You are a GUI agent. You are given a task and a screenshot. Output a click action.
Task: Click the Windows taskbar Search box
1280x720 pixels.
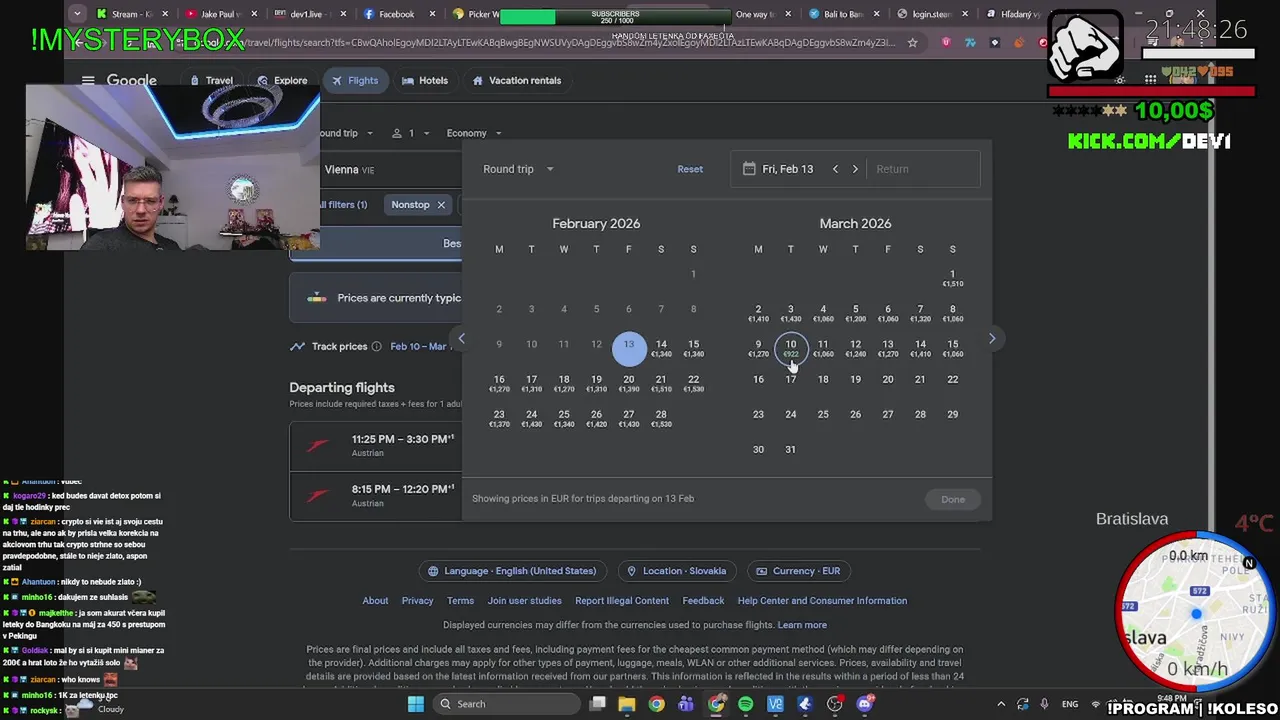click(x=509, y=704)
